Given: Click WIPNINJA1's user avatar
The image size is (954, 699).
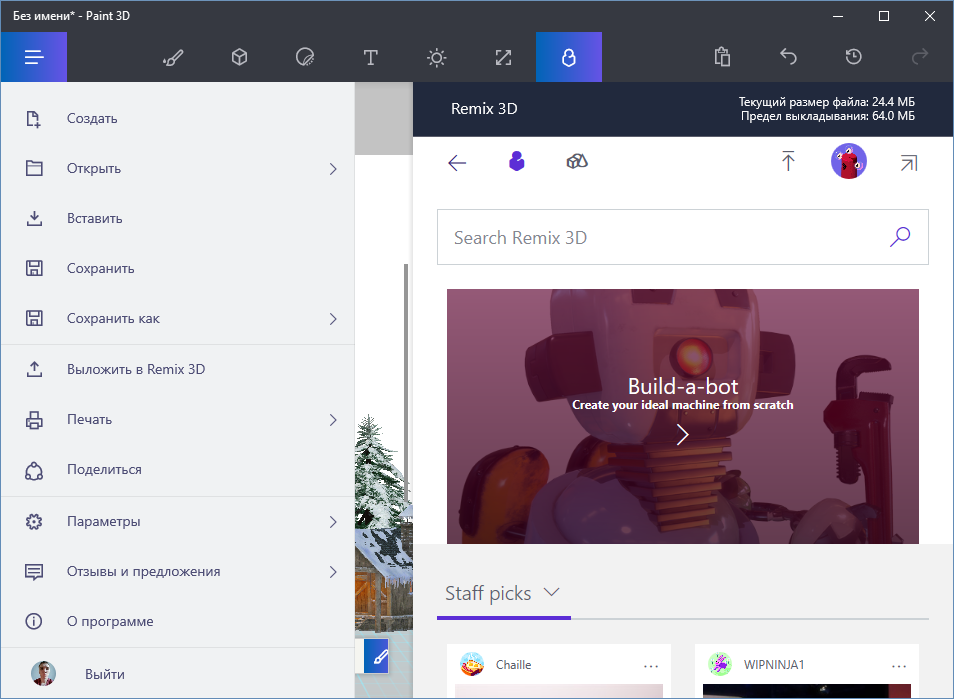Looking at the screenshot, I should 720,664.
